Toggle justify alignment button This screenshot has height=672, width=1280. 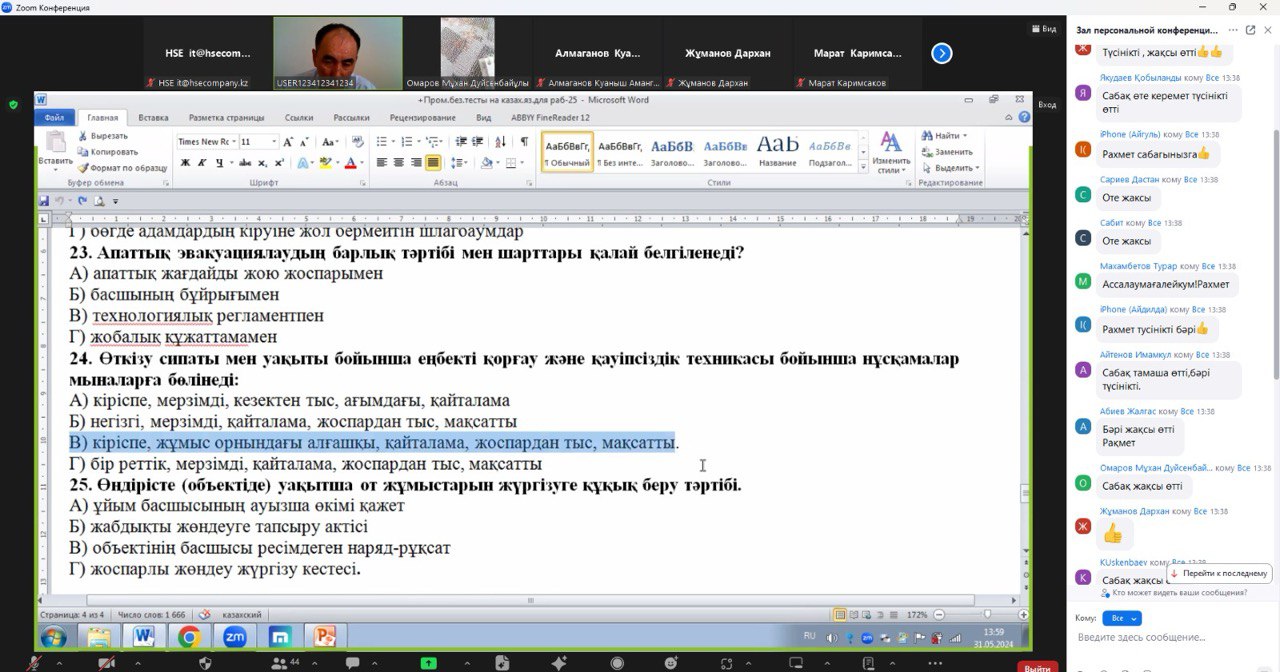click(433, 162)
